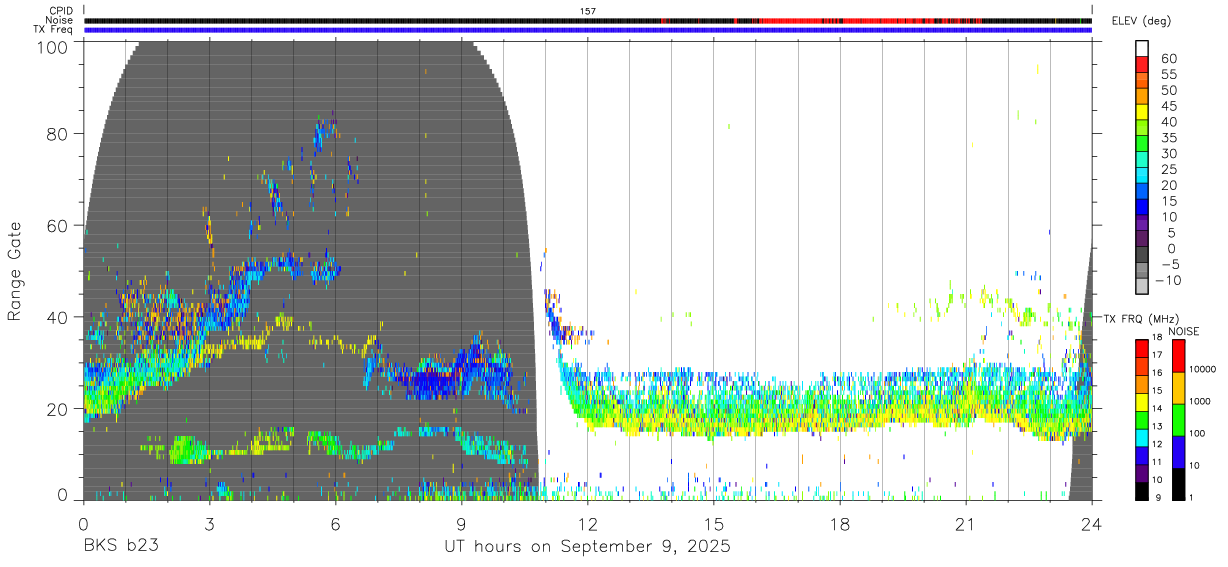This screenshot has height=567, width=1228.
Task: Click the ELEV (deg) colorbar title
Action: click(1141, 20)
